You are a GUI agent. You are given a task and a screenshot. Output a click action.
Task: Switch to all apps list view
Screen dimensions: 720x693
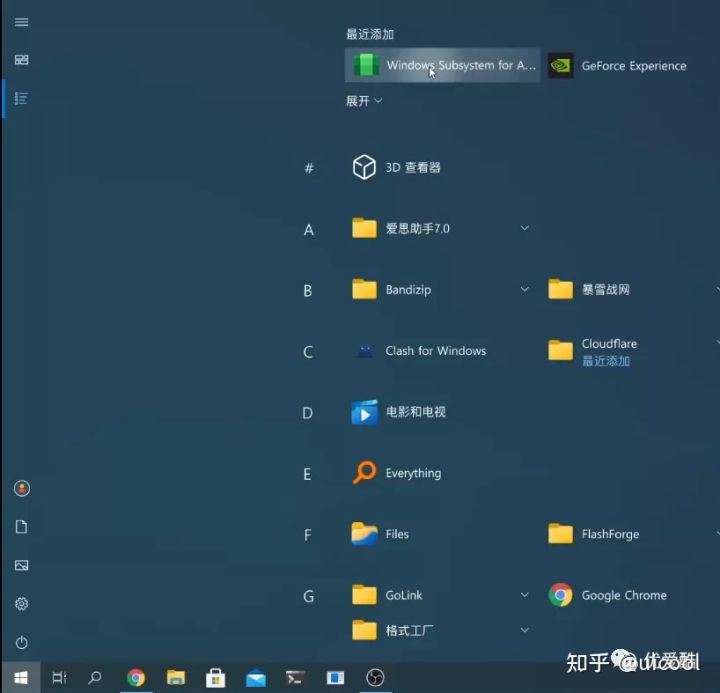[x=21, y=98]
